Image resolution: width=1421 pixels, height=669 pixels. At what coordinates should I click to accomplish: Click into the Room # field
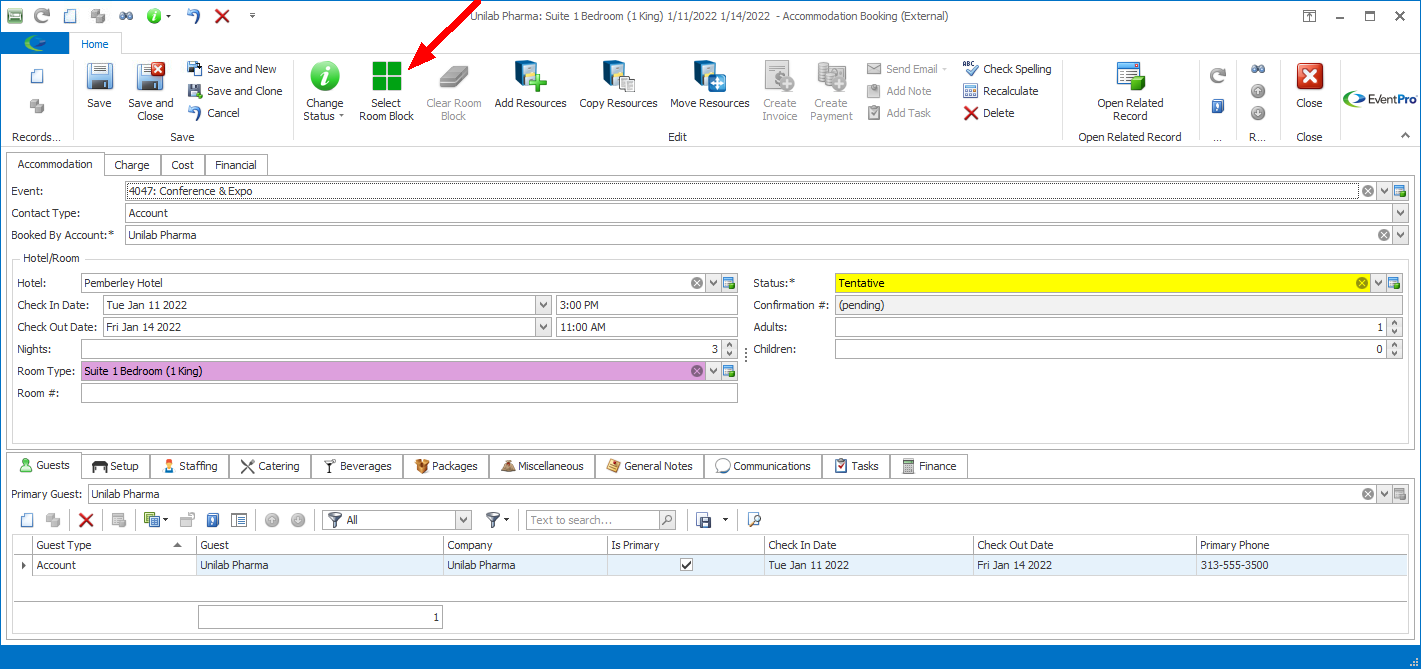point(409,393)
